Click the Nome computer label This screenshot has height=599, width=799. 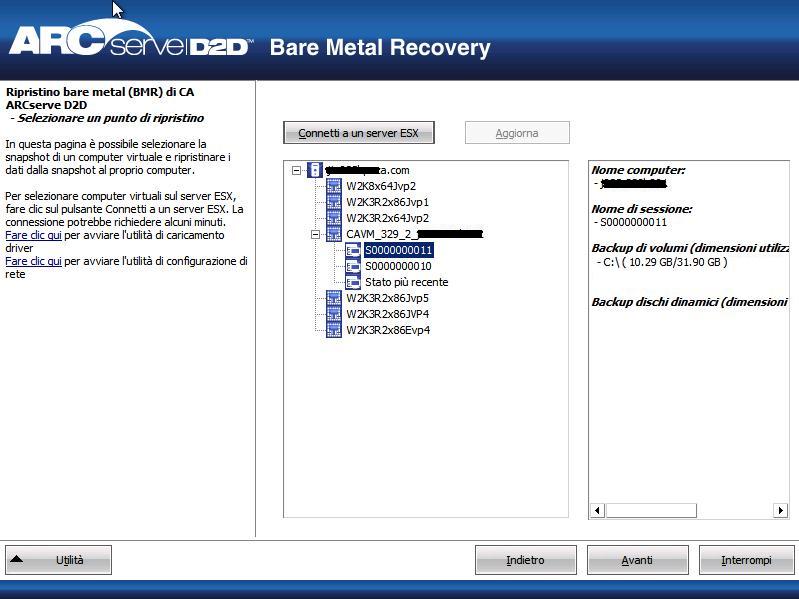click(638, 170)
